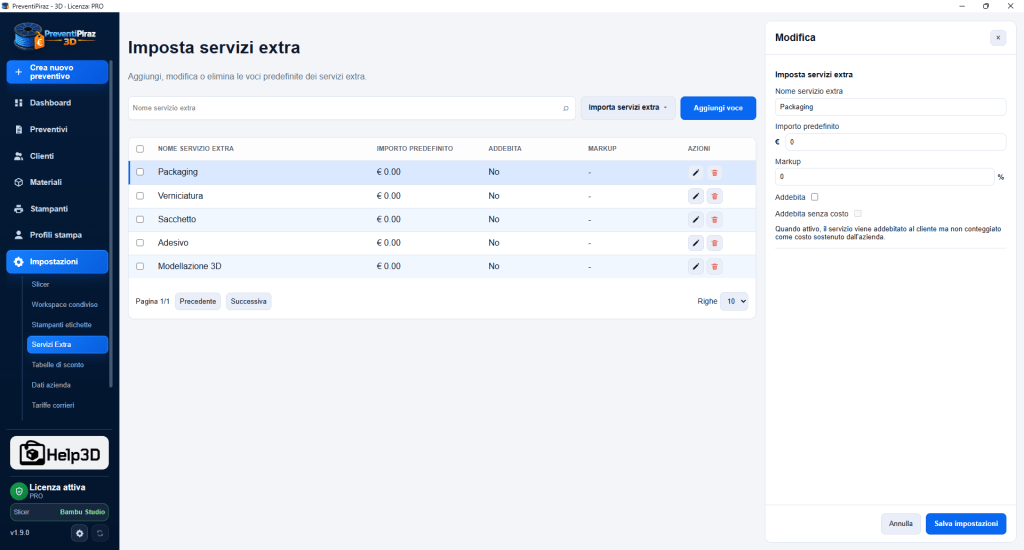Image resolution: width=1024 pixels, height=550 pixels.
Task: Click the IMPORTO PREDEFINITO column header
Action: 415,149
